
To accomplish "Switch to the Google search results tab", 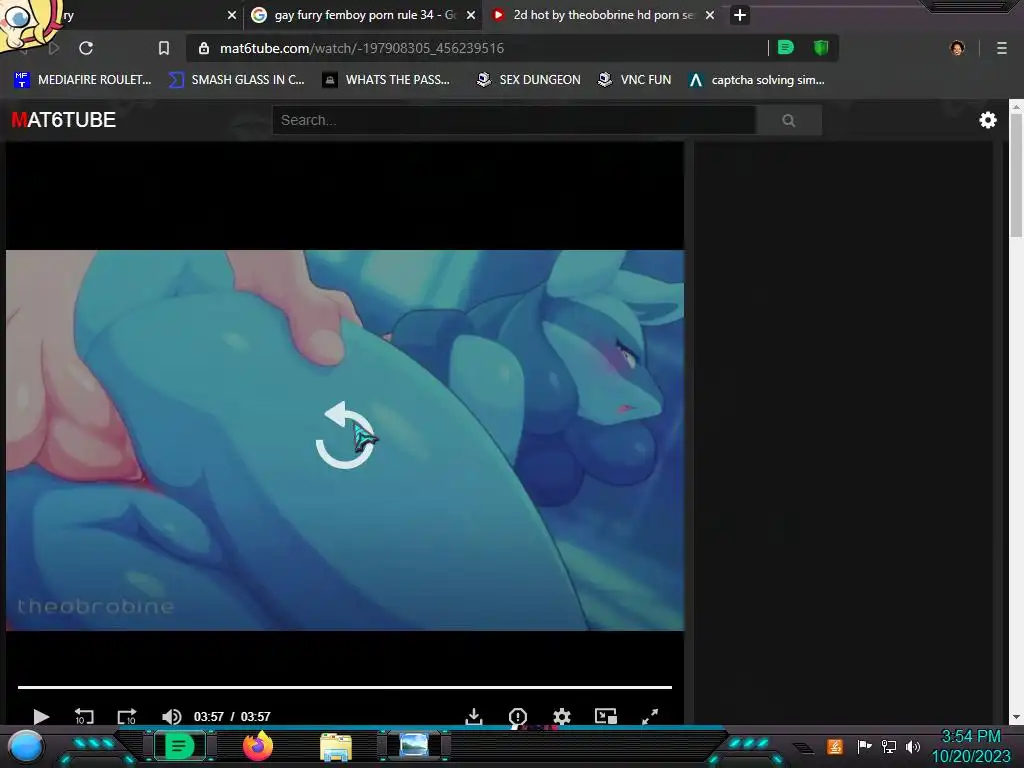I will click(365, 15).
